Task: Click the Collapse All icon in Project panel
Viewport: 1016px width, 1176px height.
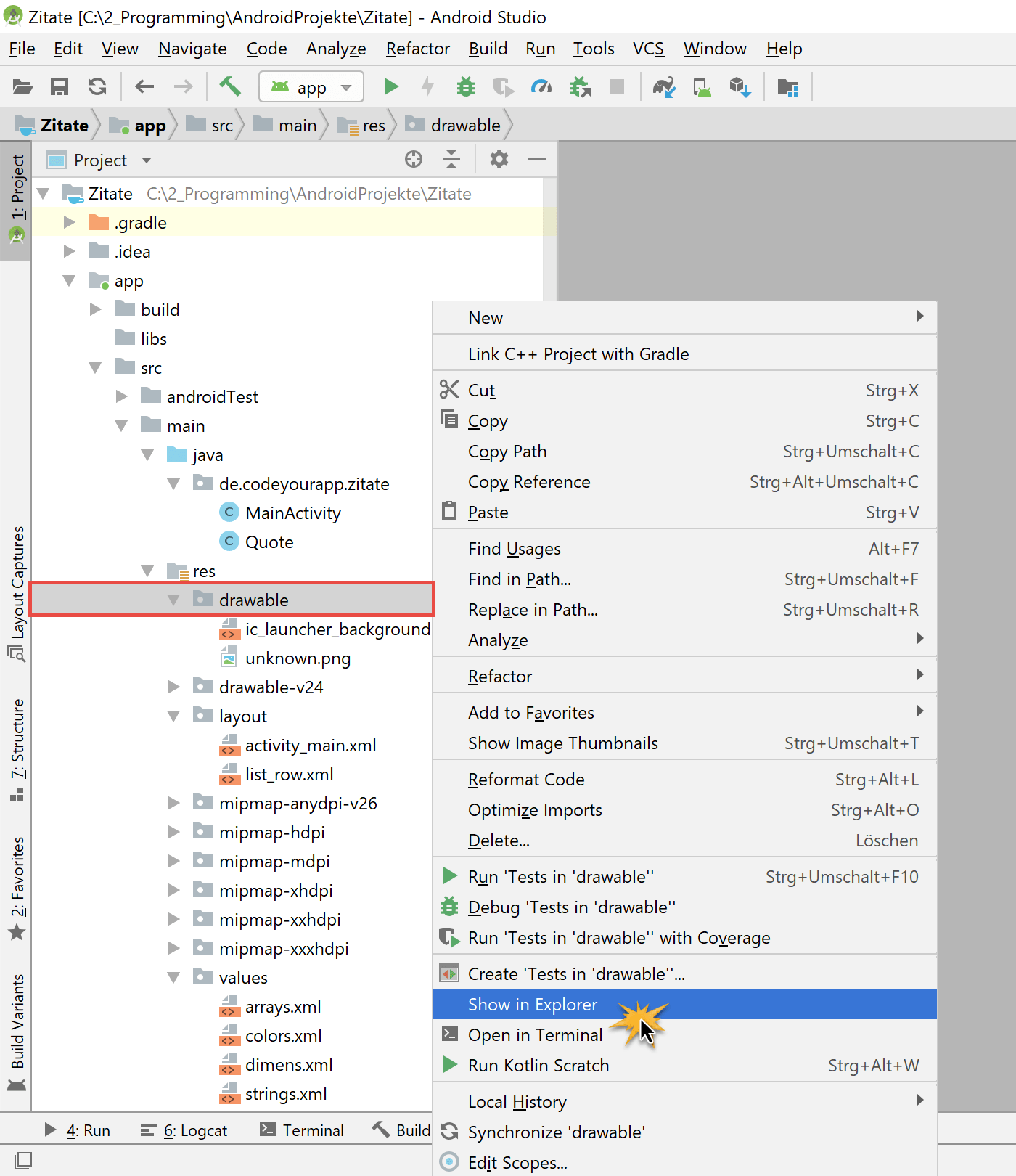Action: [451, 159]
